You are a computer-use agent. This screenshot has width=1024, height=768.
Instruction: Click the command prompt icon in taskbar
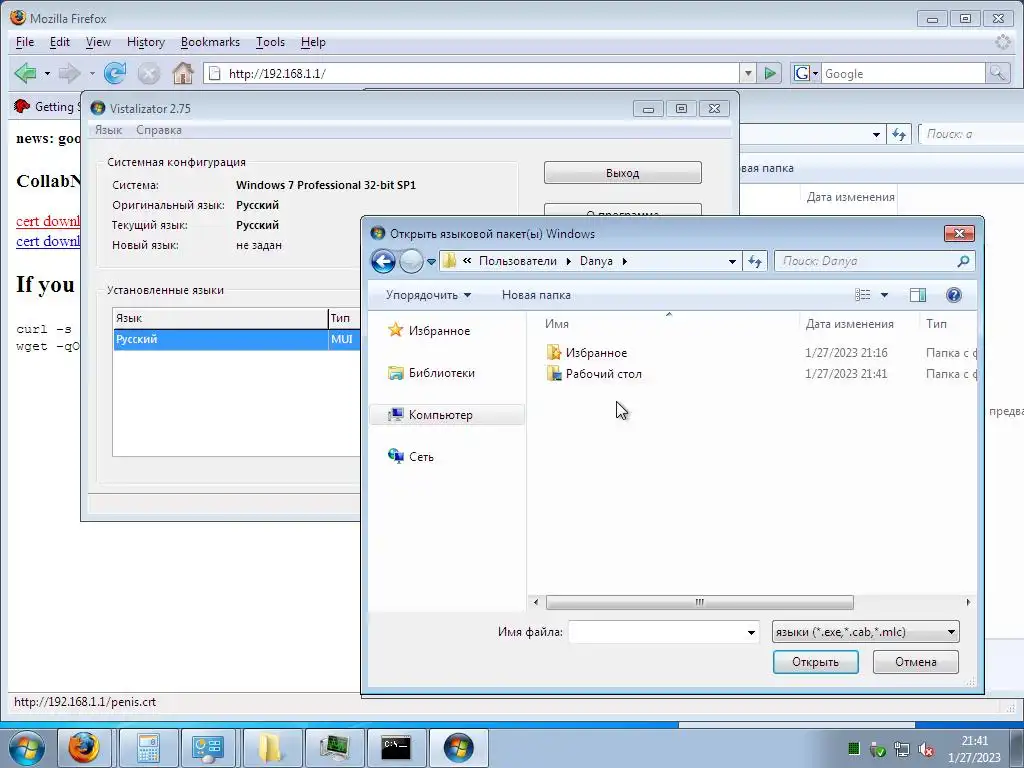[396, 748]
